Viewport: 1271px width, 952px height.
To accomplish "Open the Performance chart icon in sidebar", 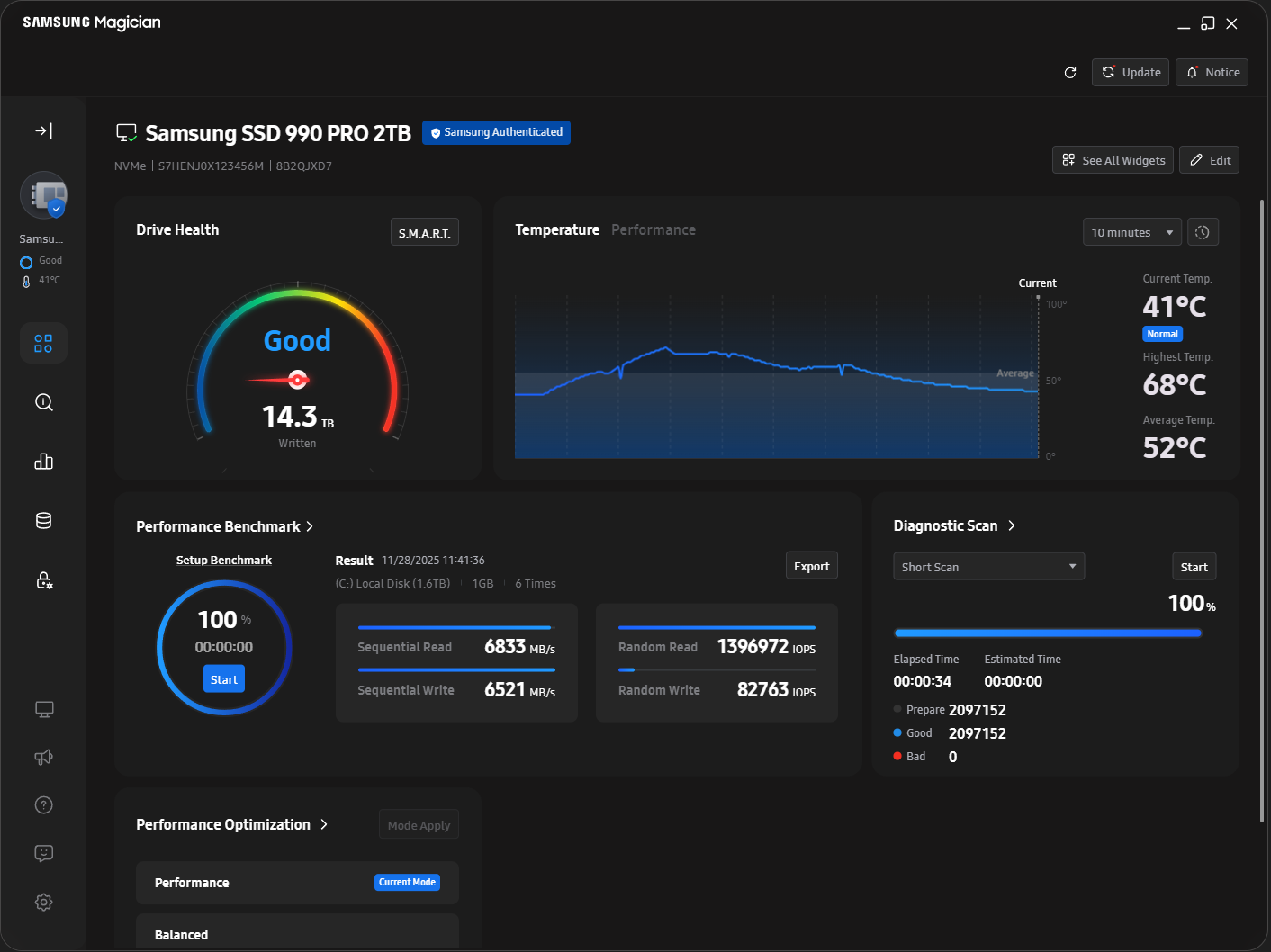I will tap(43, 461).
